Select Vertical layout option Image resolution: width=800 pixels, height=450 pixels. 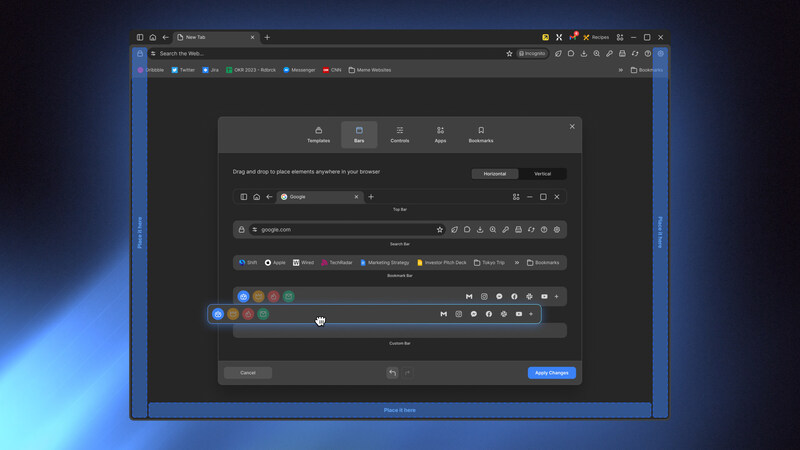click(x=542, y=174)
